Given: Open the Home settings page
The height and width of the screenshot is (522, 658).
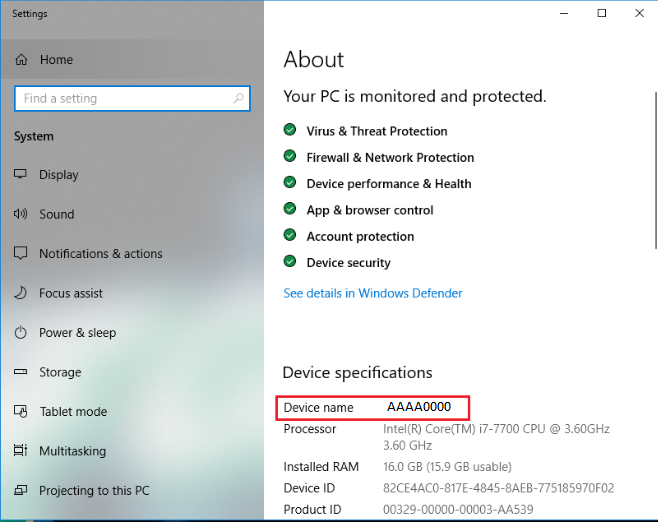Looking at the screenshot, I should point(132,60).
